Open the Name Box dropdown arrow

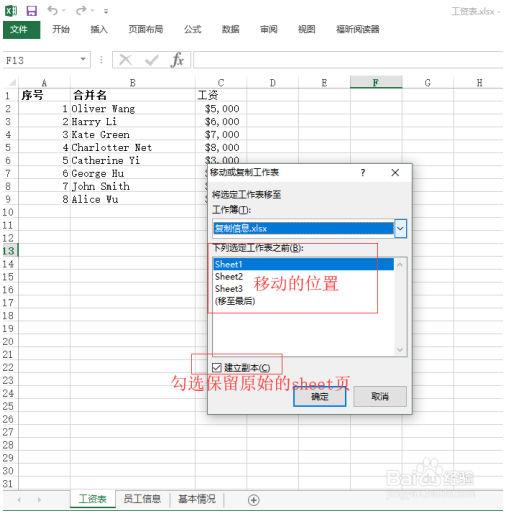click(83, 60)
